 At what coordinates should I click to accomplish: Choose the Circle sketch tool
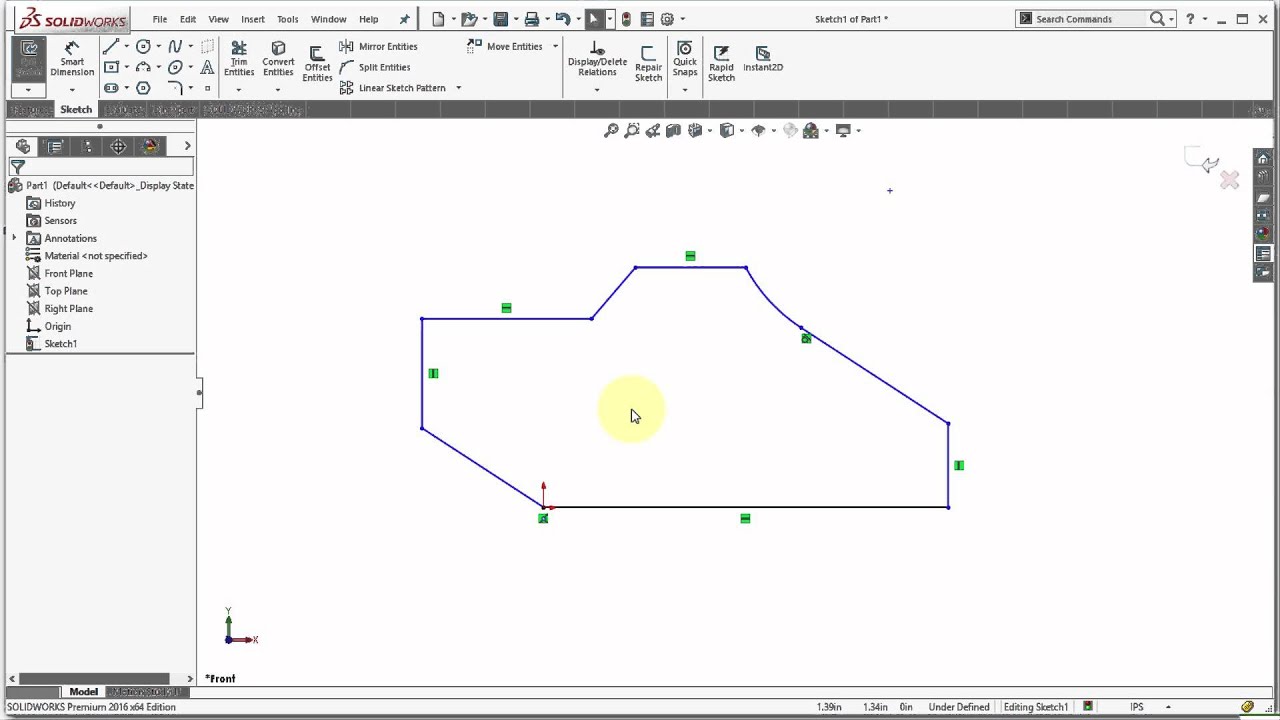143,46
